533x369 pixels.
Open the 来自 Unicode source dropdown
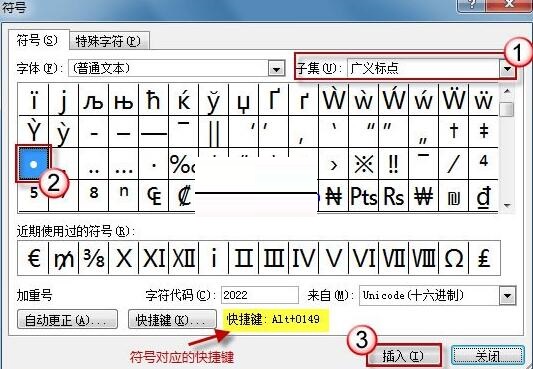(508, 295)
